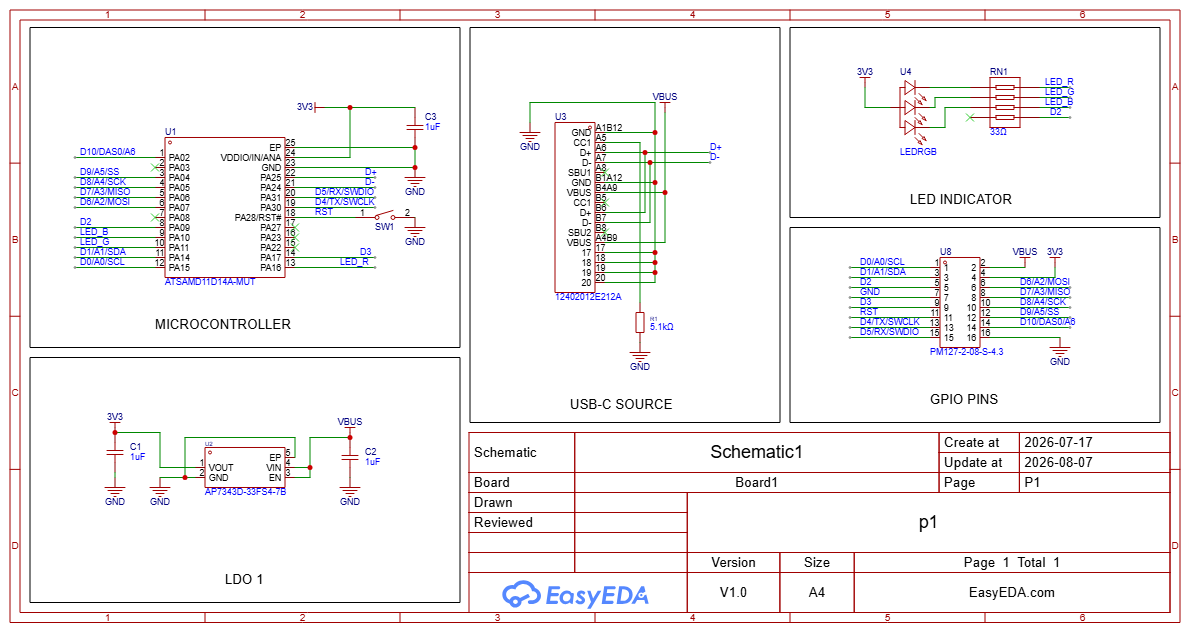Click the 3V3 power flag above U4
The width and height of the screenshot is (1190, 633).
(864, 76)
